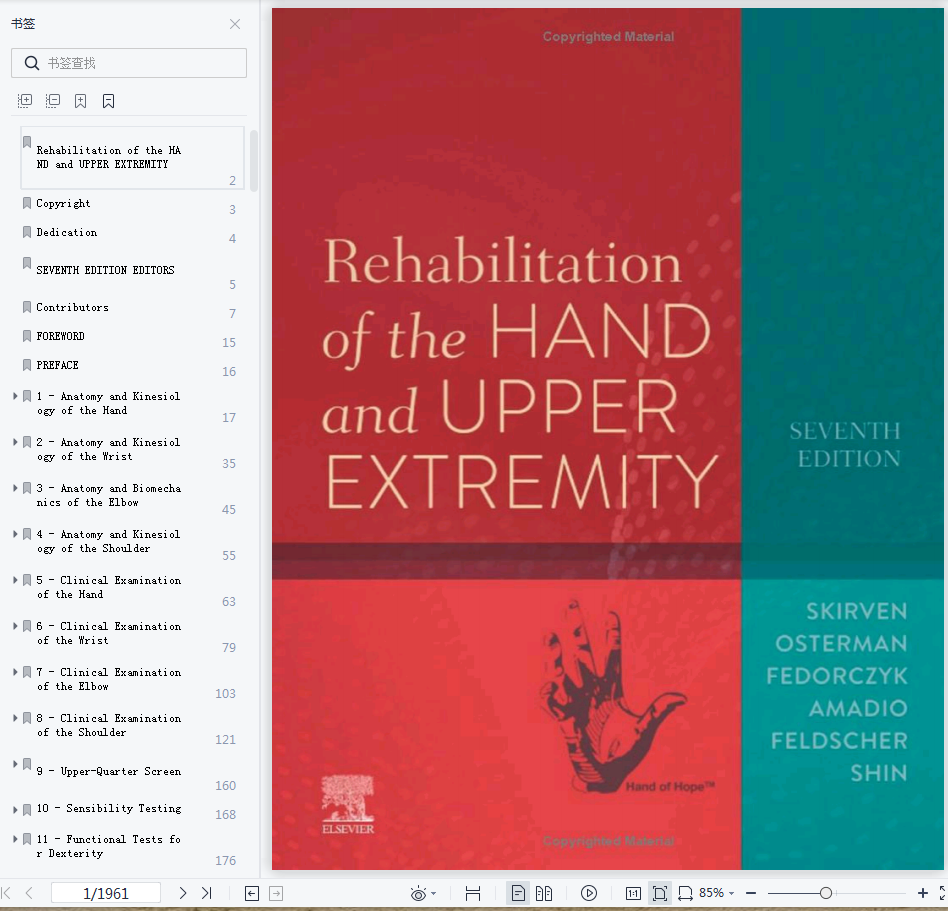Open the Copyright bookmark

63,203
